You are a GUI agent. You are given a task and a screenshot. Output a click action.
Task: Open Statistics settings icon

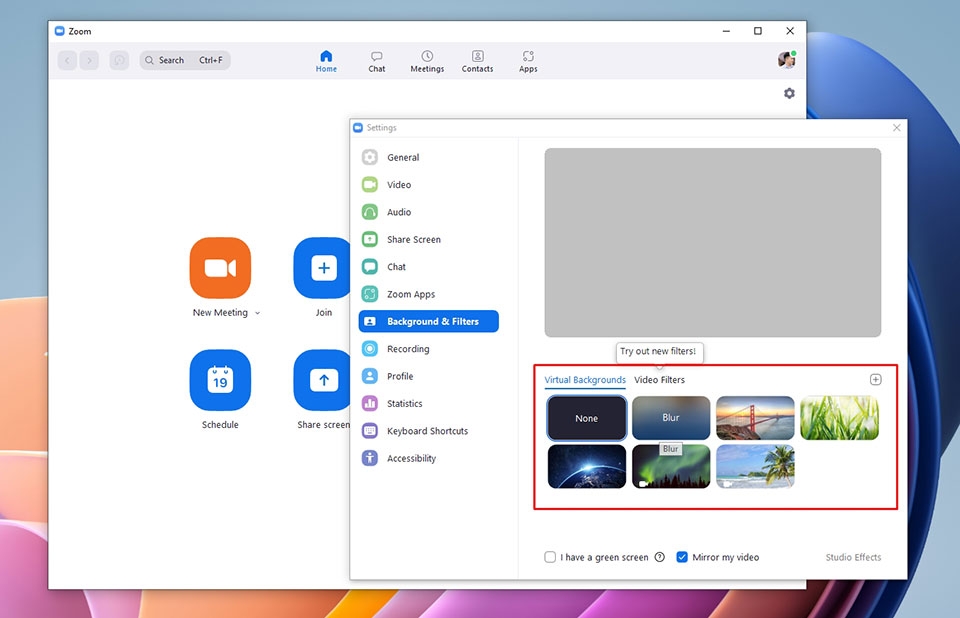coord(370,403)
